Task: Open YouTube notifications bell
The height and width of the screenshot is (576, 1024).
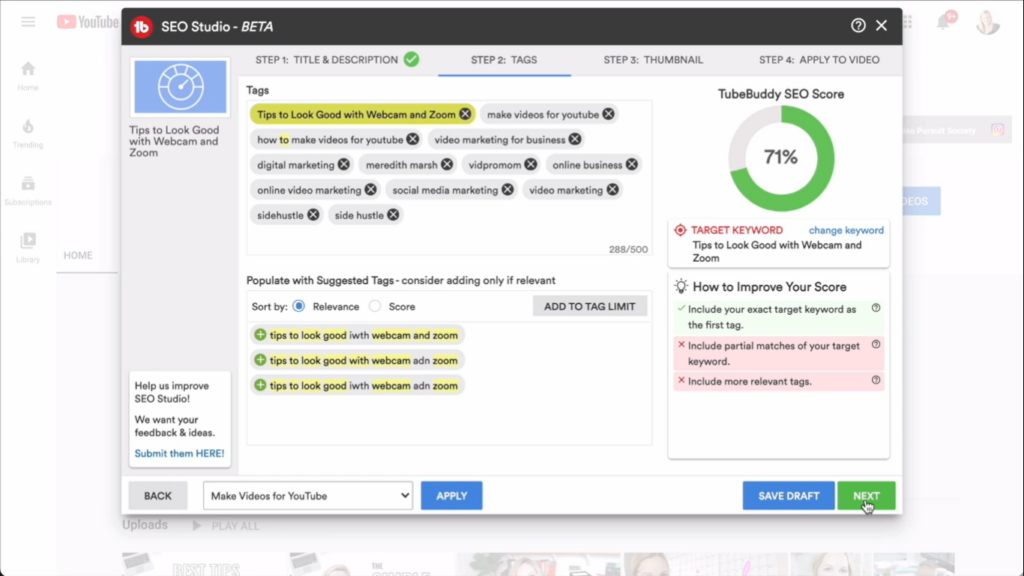Action: [x=944, y=22]
